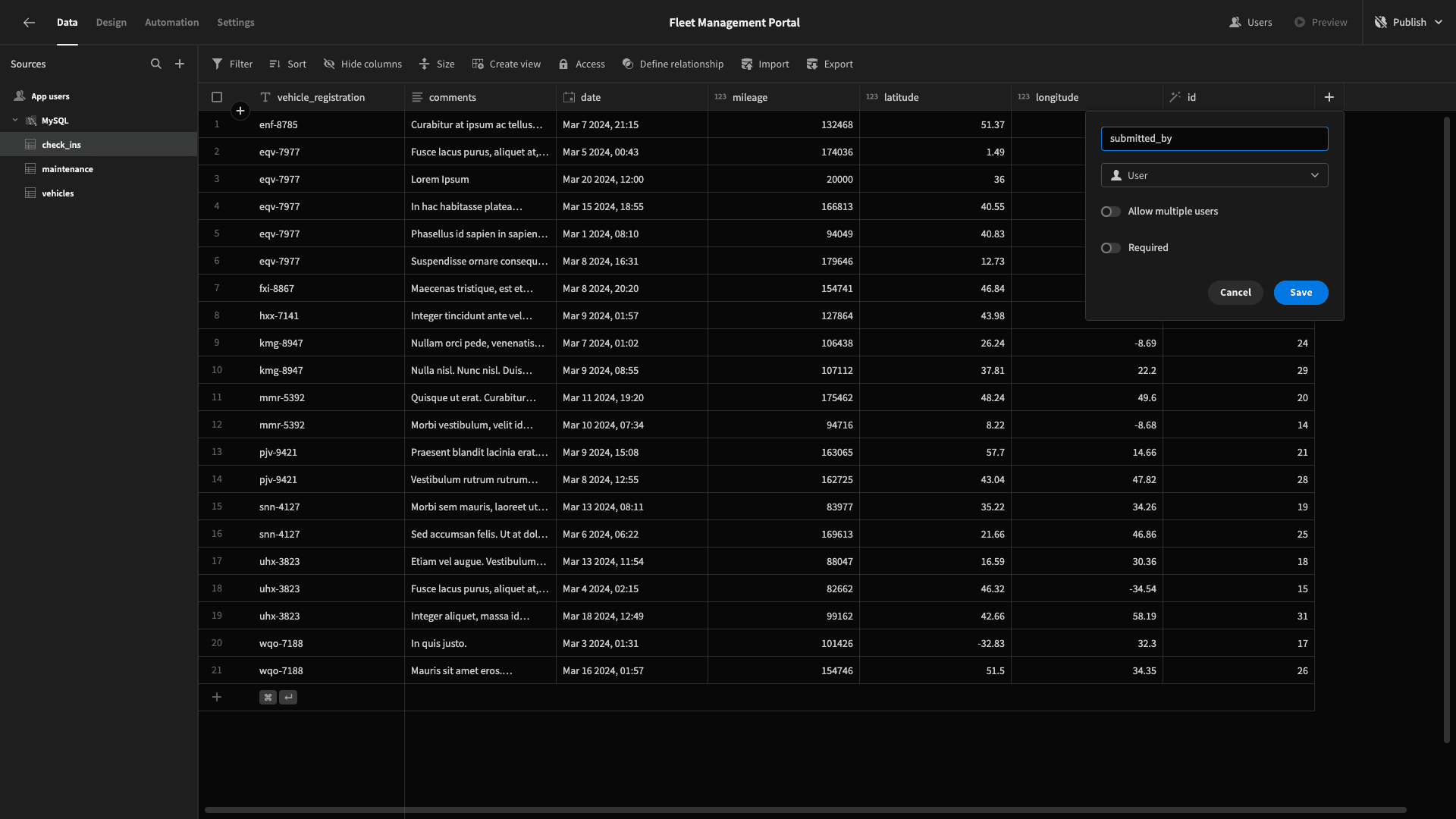This screenshot has height=819, width=1456.
Task: Click the column name input field
Action: 1214,139
